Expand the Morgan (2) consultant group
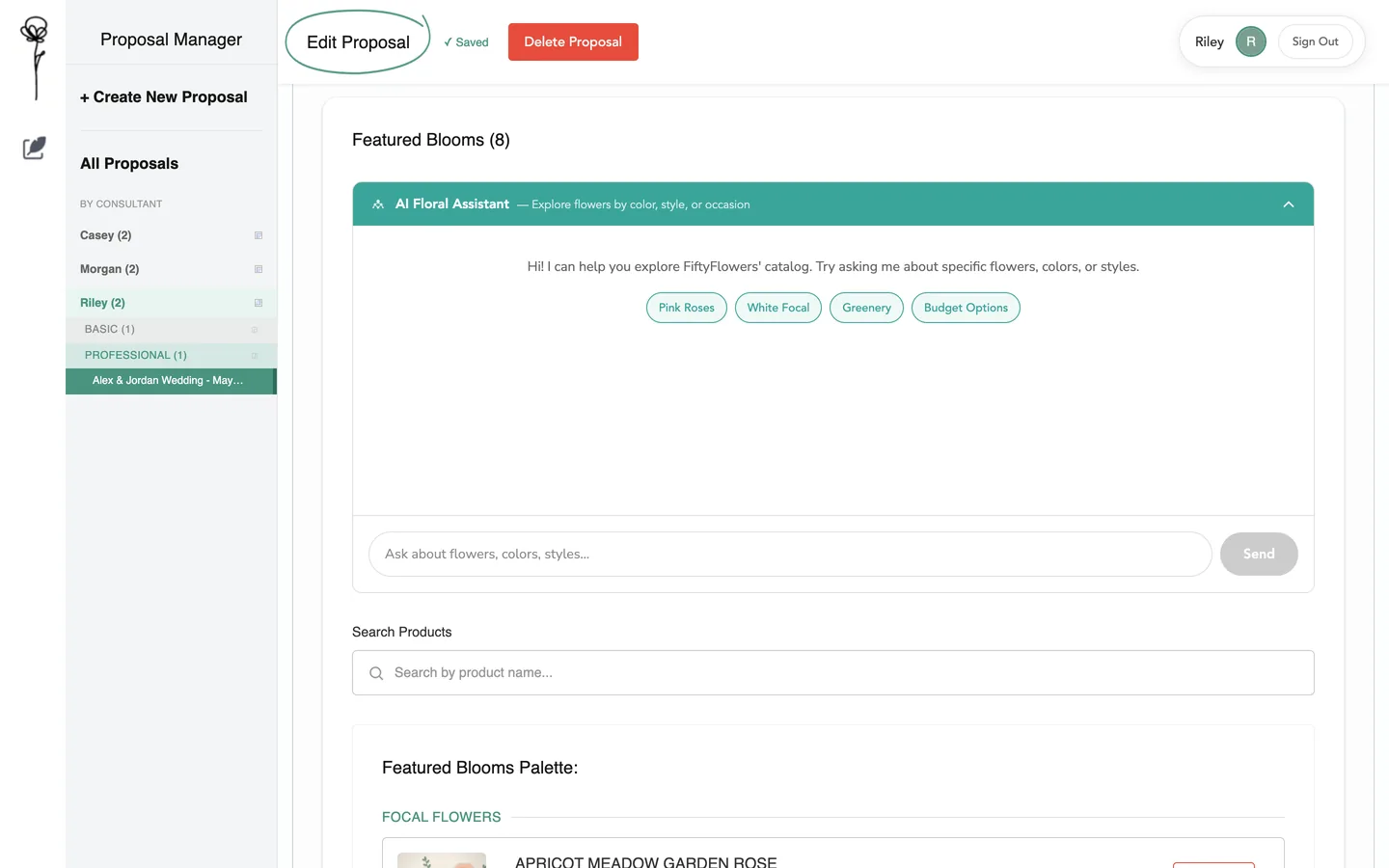 (x=171, y=269)
